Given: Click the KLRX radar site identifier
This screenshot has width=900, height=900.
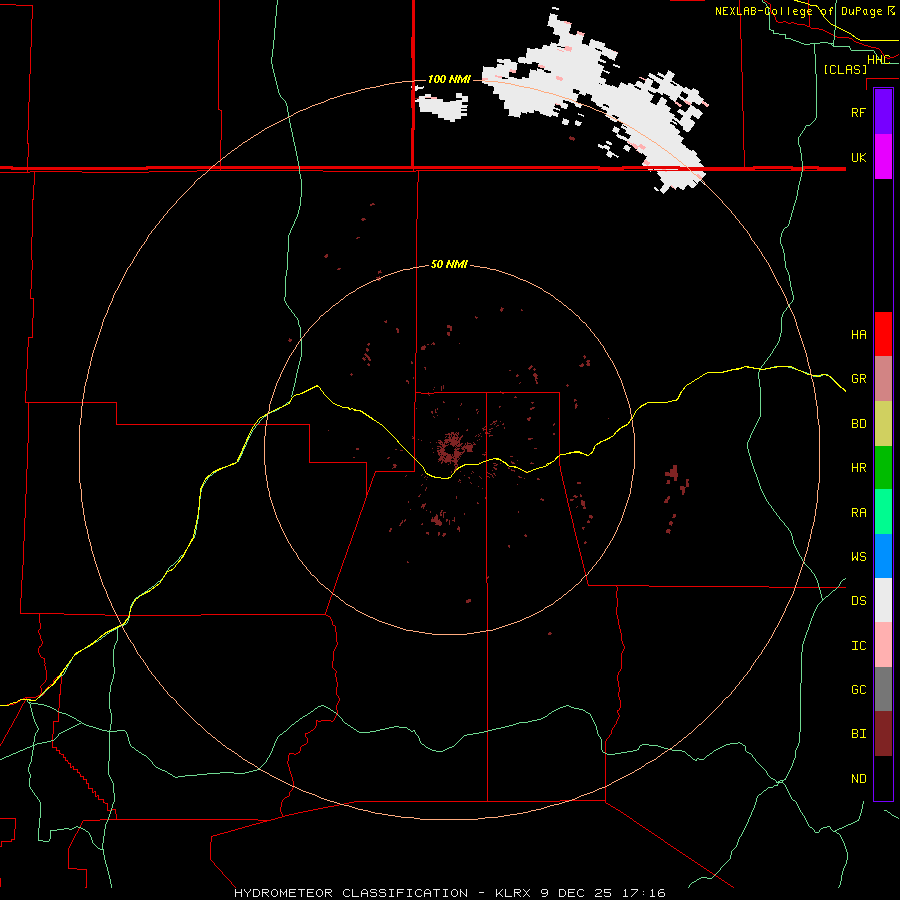Looking at the screenshot, I should (514, 893).
